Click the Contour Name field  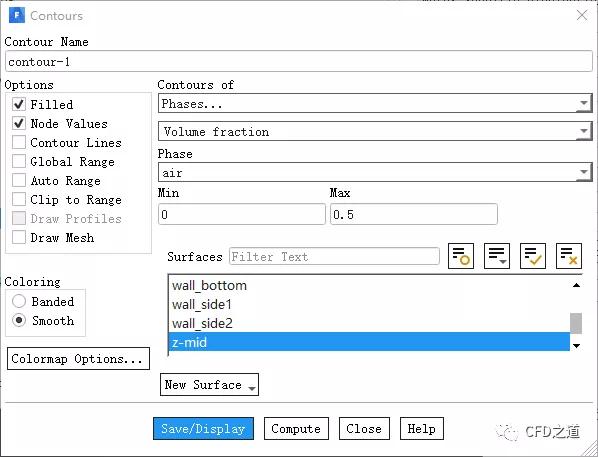pyautogui.click(x=299, y=61)
